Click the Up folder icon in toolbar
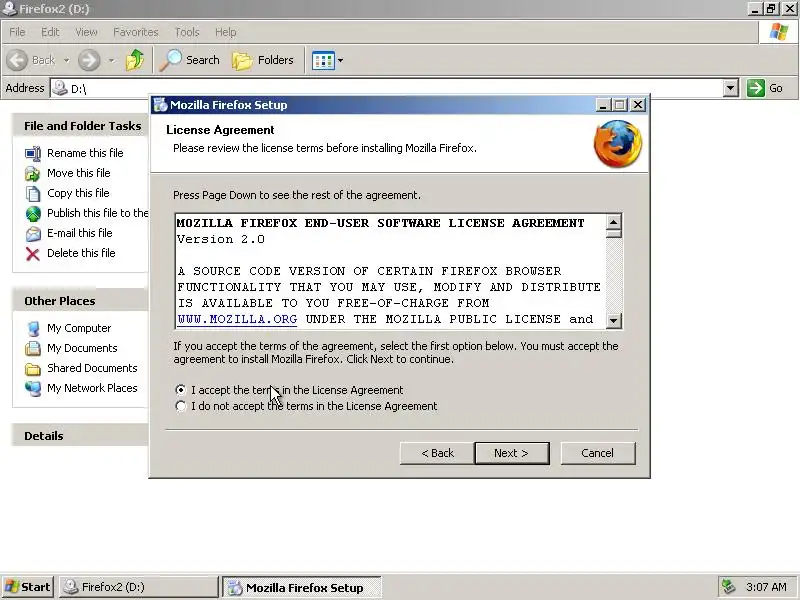The width and height of the screenshot is (800, 600). coord(135,60)
